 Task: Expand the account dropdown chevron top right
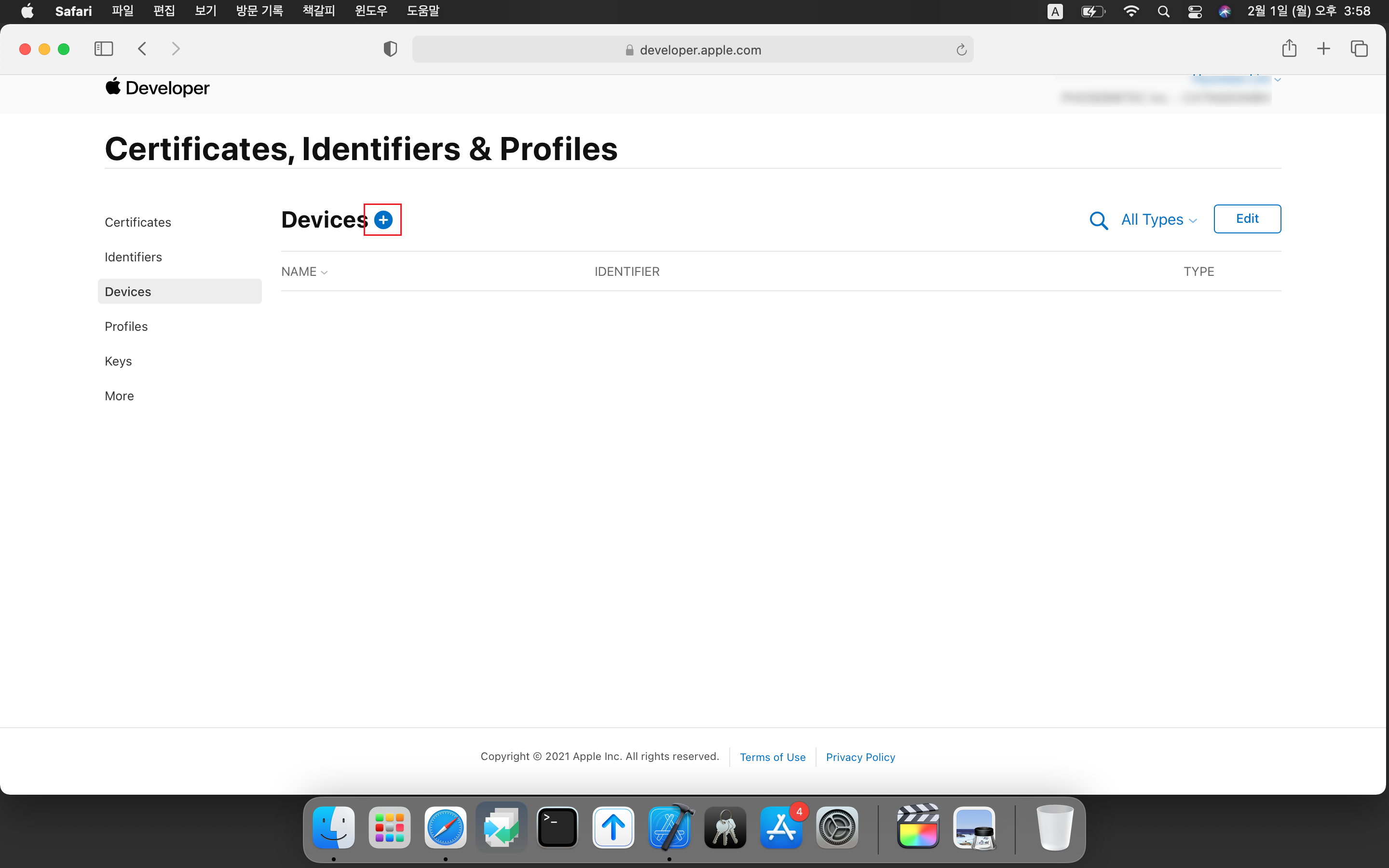1277,80
